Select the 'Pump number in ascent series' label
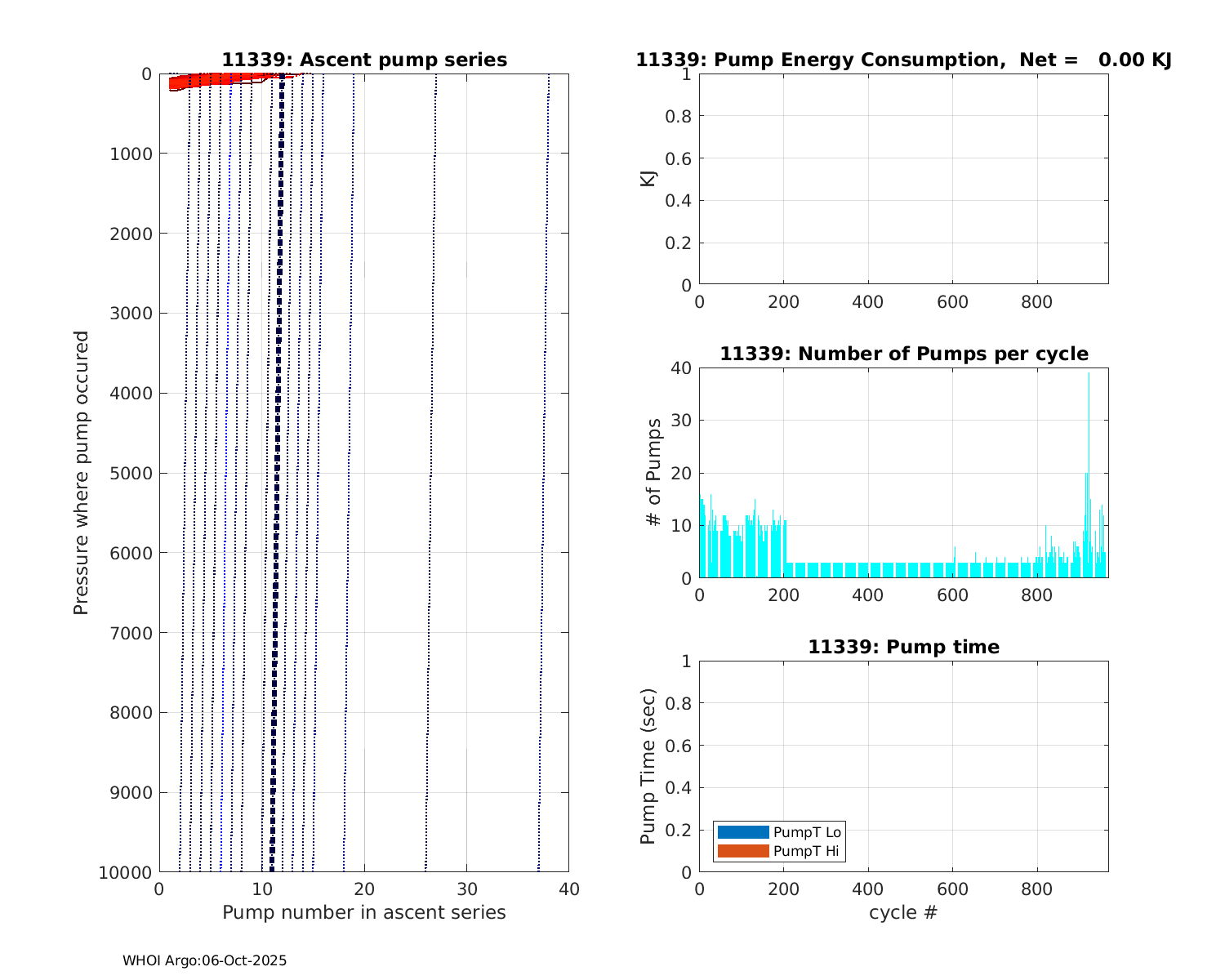1225x980 pixels. point(364,912)
